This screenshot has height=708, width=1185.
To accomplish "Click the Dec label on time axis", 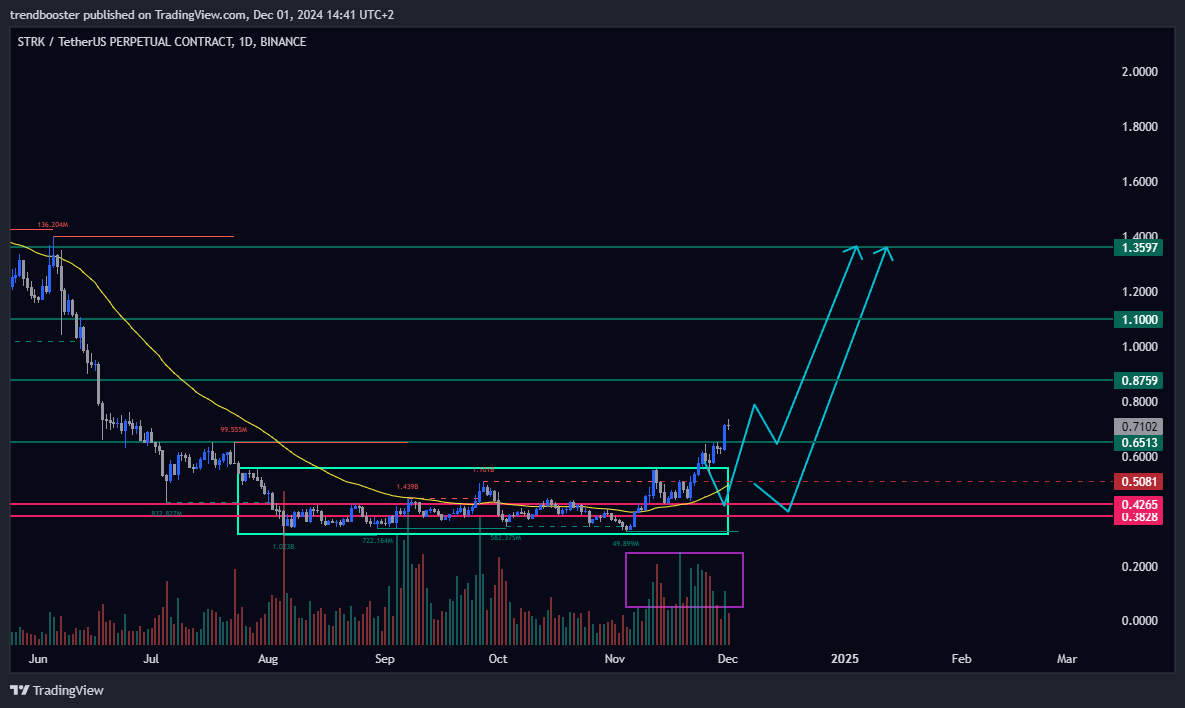I will pos(728,659).
